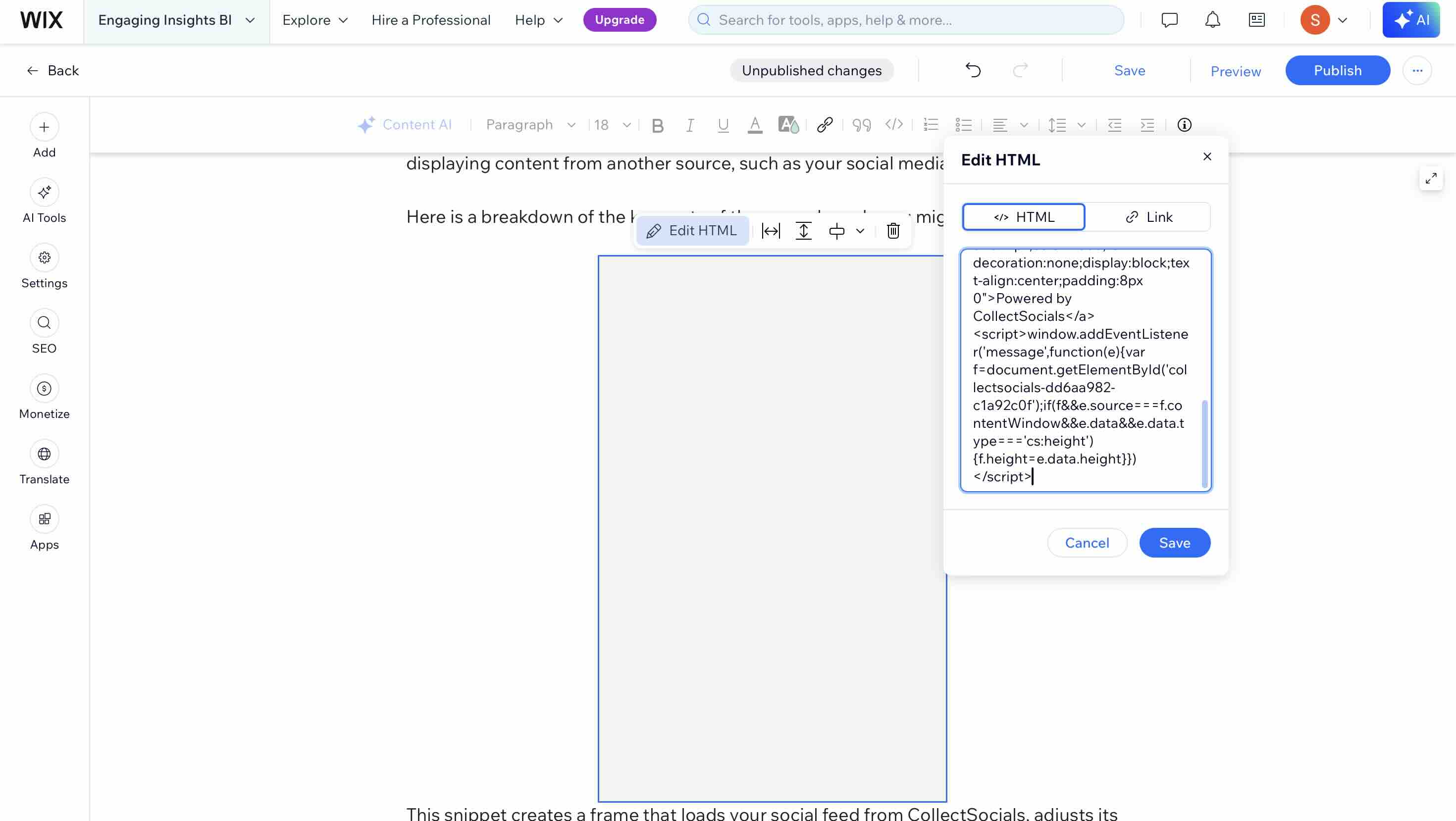This screenshot has width=1456, height=821.
Task: Click the adjust height icon on embed toolbar
Action: pos(803,231)
